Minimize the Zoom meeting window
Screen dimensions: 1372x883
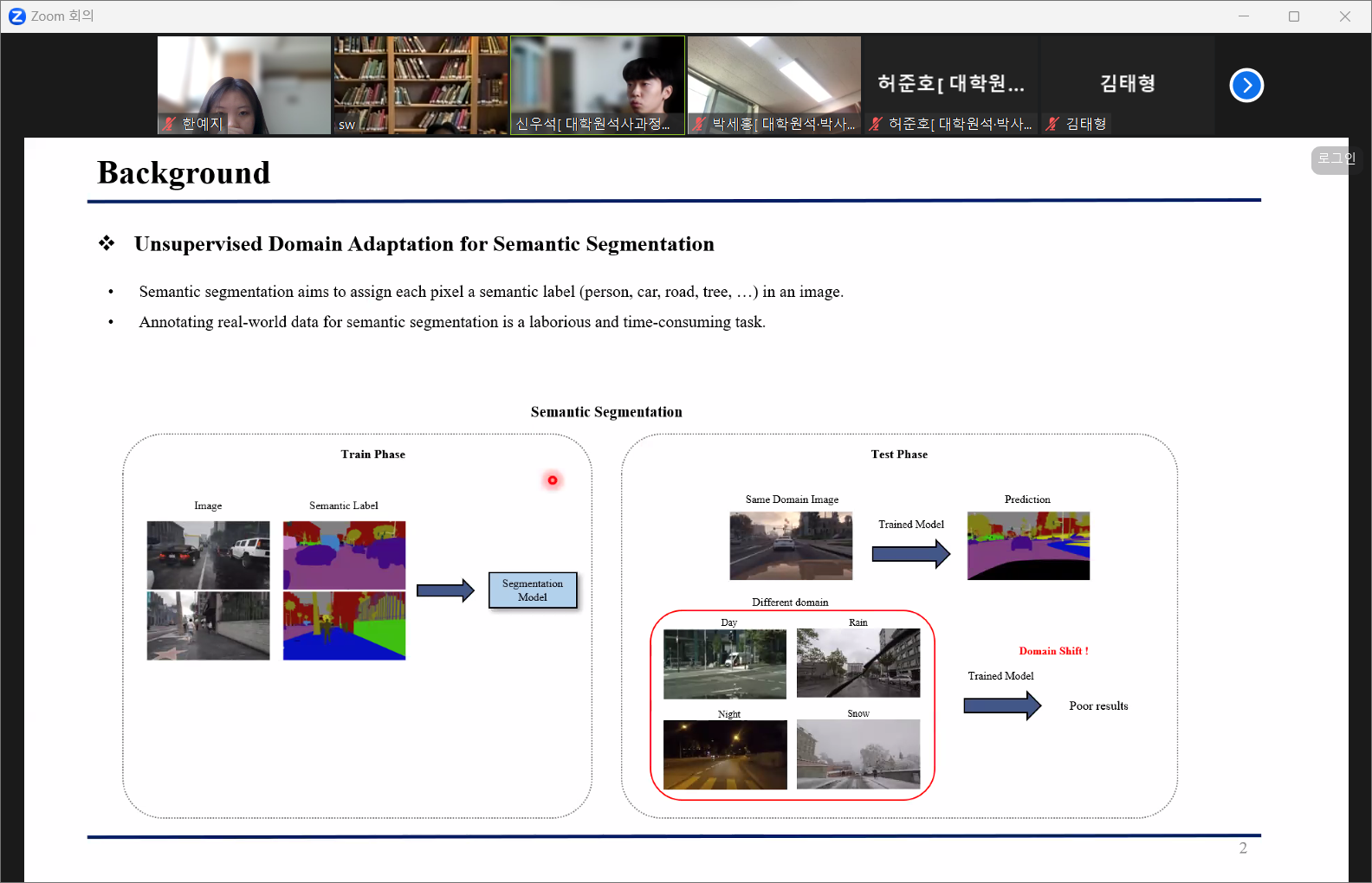tap(1244, 16)
